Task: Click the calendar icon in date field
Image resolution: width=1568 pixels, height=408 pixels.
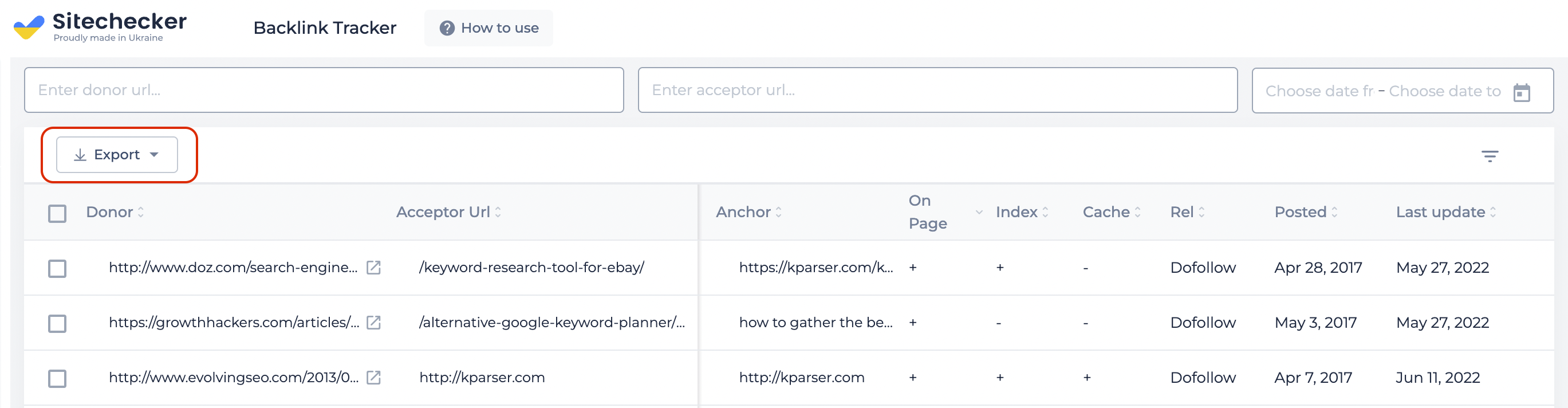Action: [x=1521, y=92]
